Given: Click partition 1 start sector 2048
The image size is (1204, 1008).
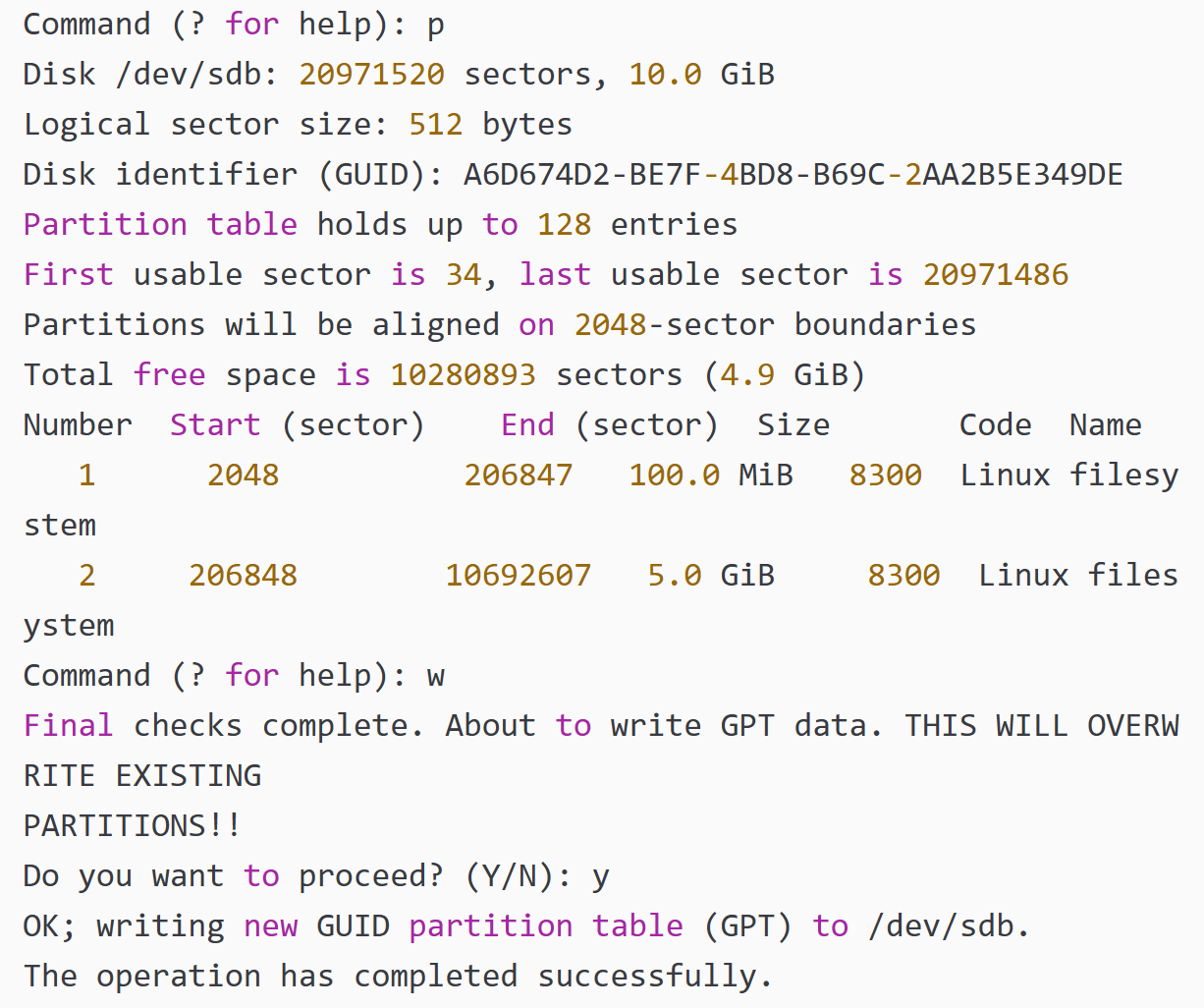Looking at the screenshot, I should 243,476.
